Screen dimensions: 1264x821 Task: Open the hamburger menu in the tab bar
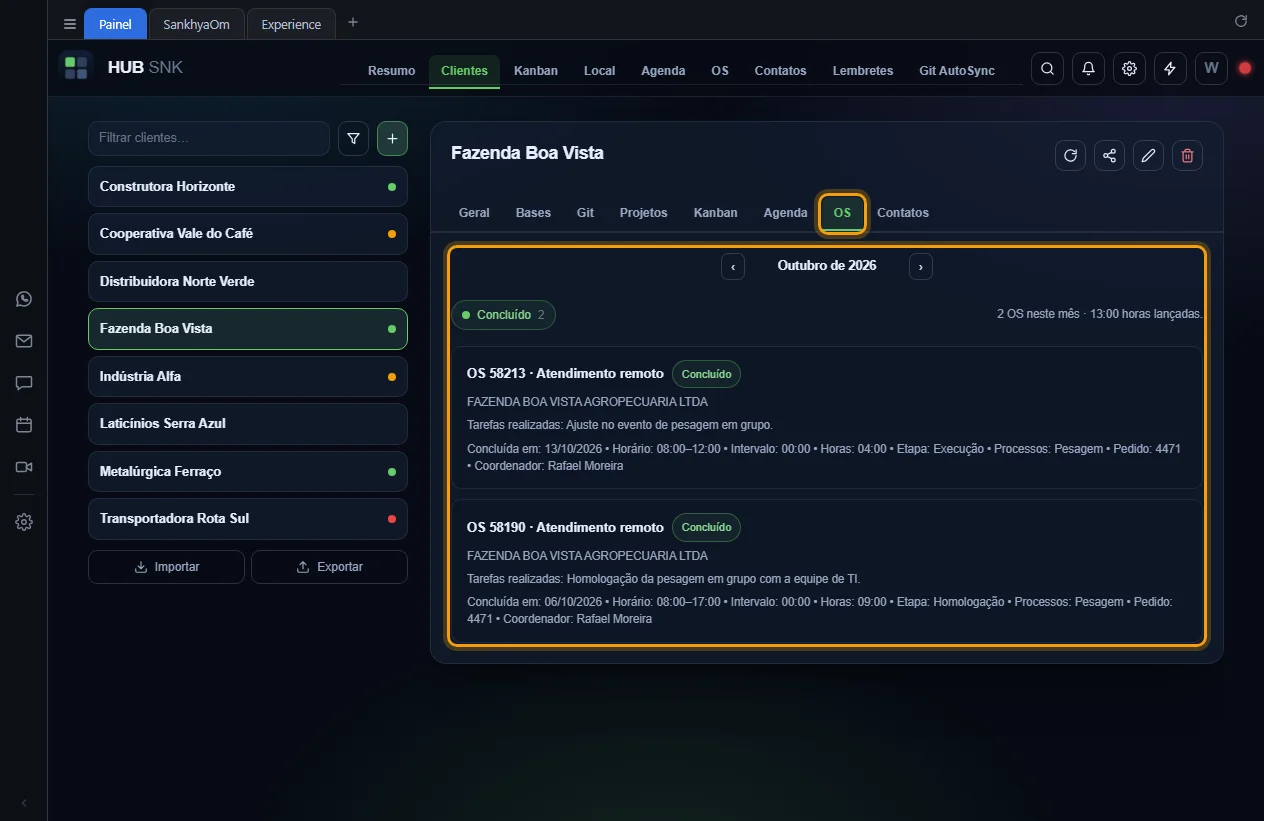[69, 24]
